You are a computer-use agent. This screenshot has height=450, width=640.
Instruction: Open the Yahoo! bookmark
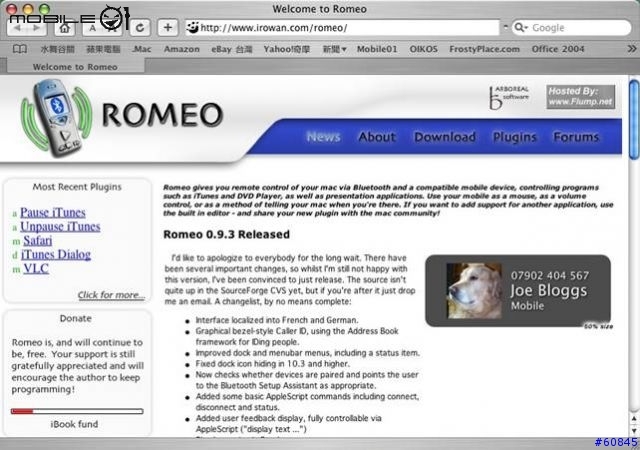287,49
